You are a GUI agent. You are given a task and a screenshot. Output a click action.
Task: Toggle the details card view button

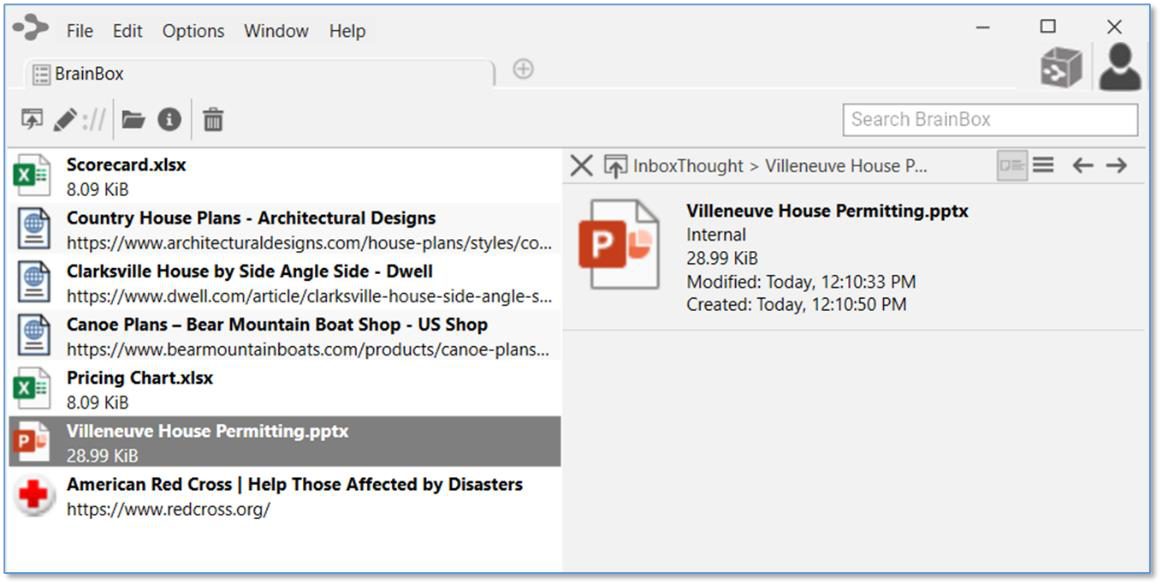tap(1012, 166)
